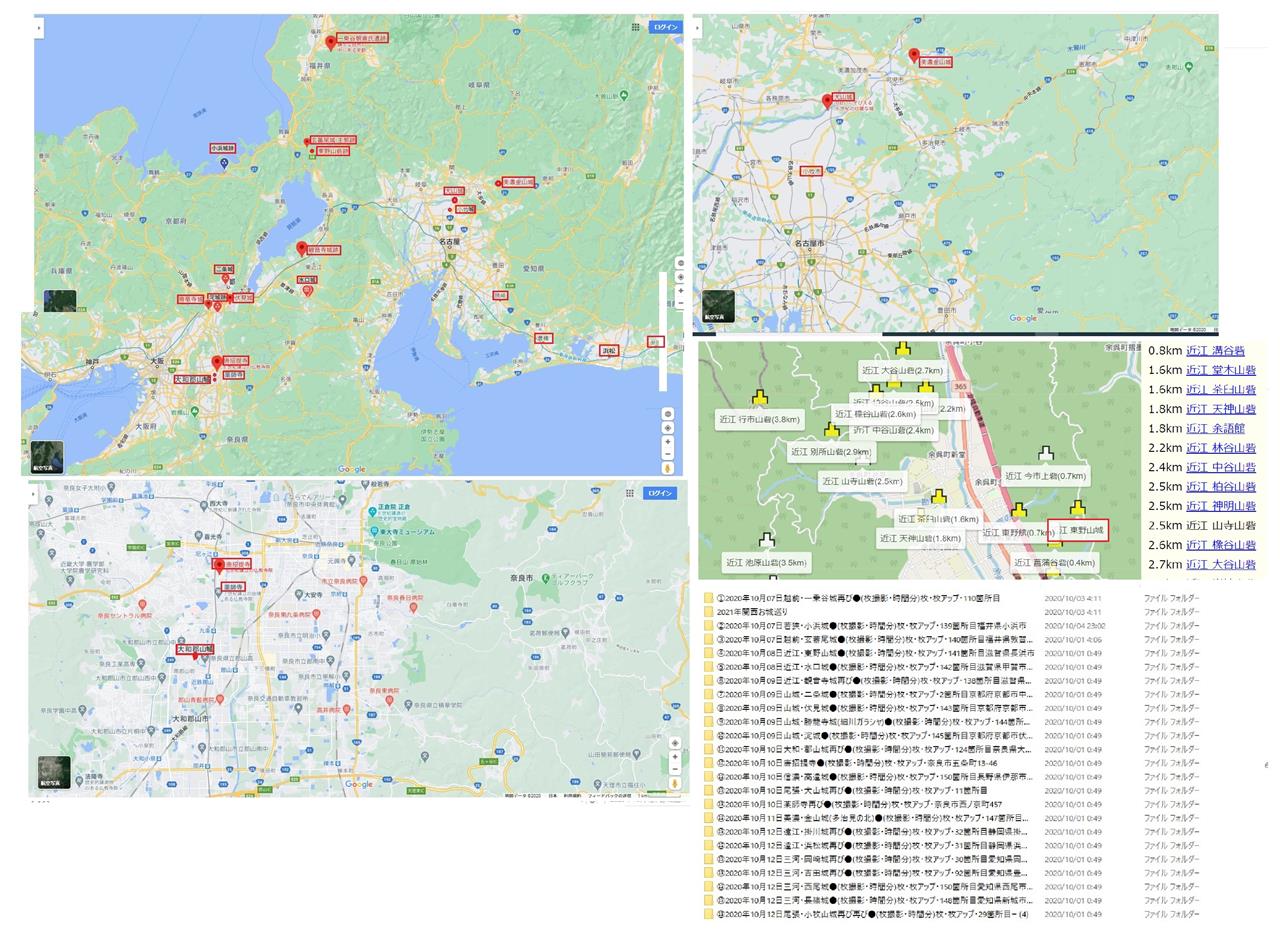
Task: Click the 今市上砦 white castle marker
Action: (1046, 454)
